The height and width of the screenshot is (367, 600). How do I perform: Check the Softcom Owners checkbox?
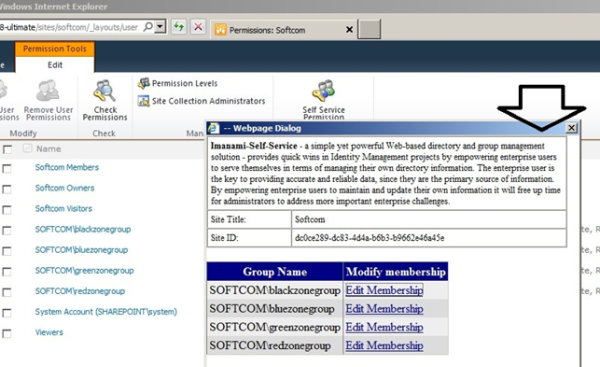tap(7, 189)
